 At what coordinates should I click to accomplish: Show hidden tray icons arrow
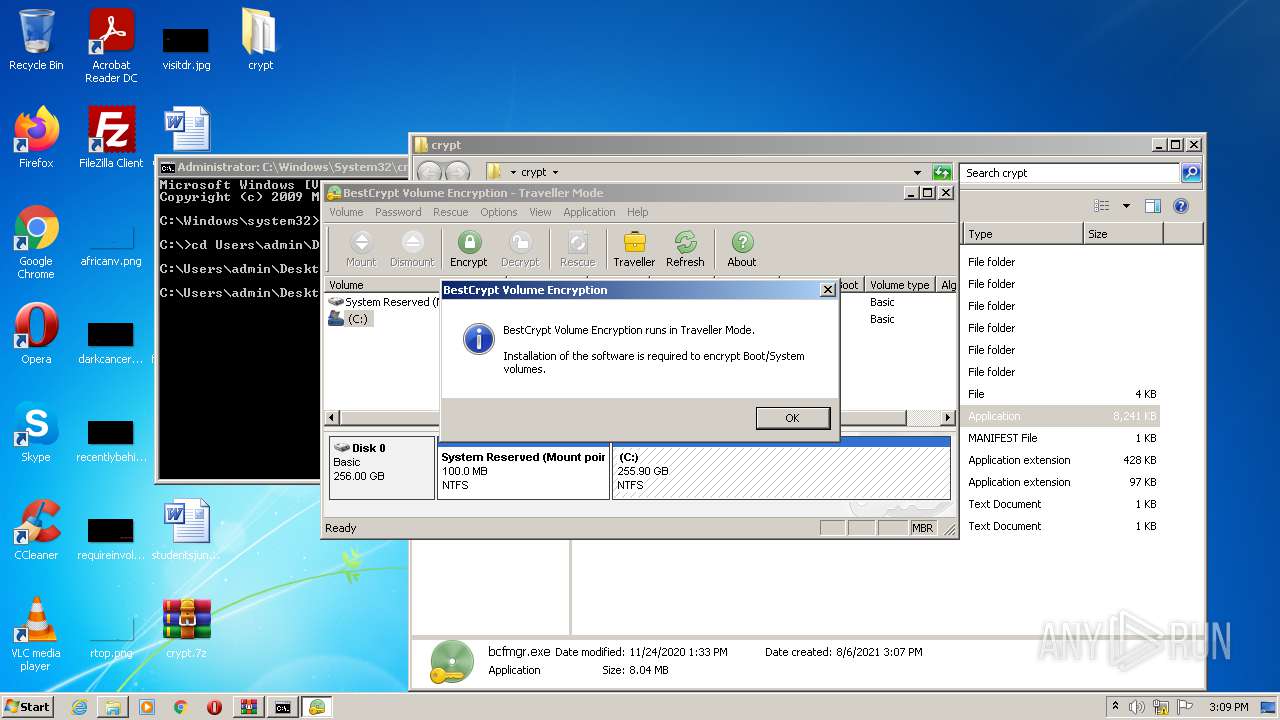click(x=1115, y=707)
